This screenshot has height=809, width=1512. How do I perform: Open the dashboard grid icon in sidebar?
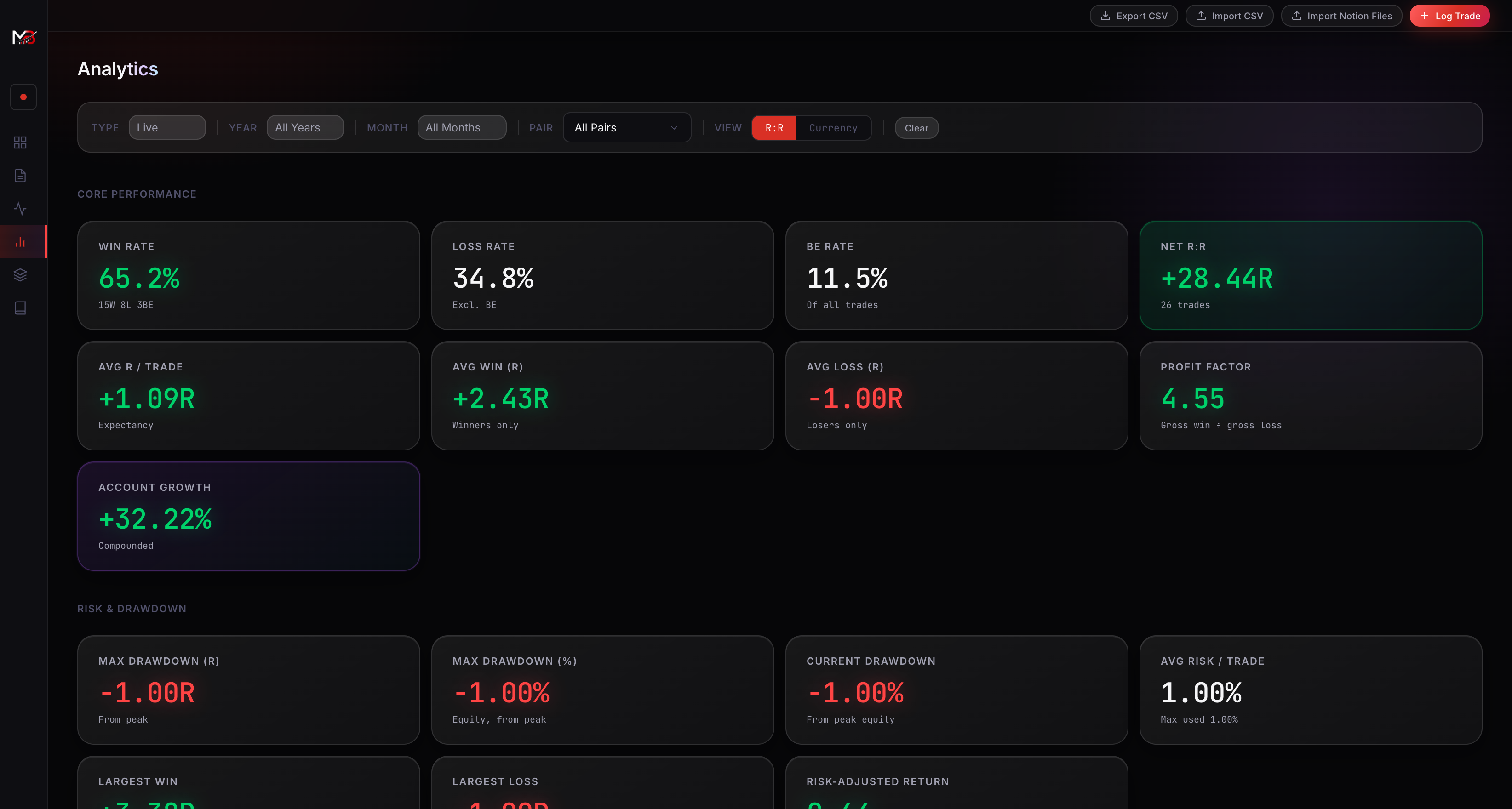coord(21,142)
